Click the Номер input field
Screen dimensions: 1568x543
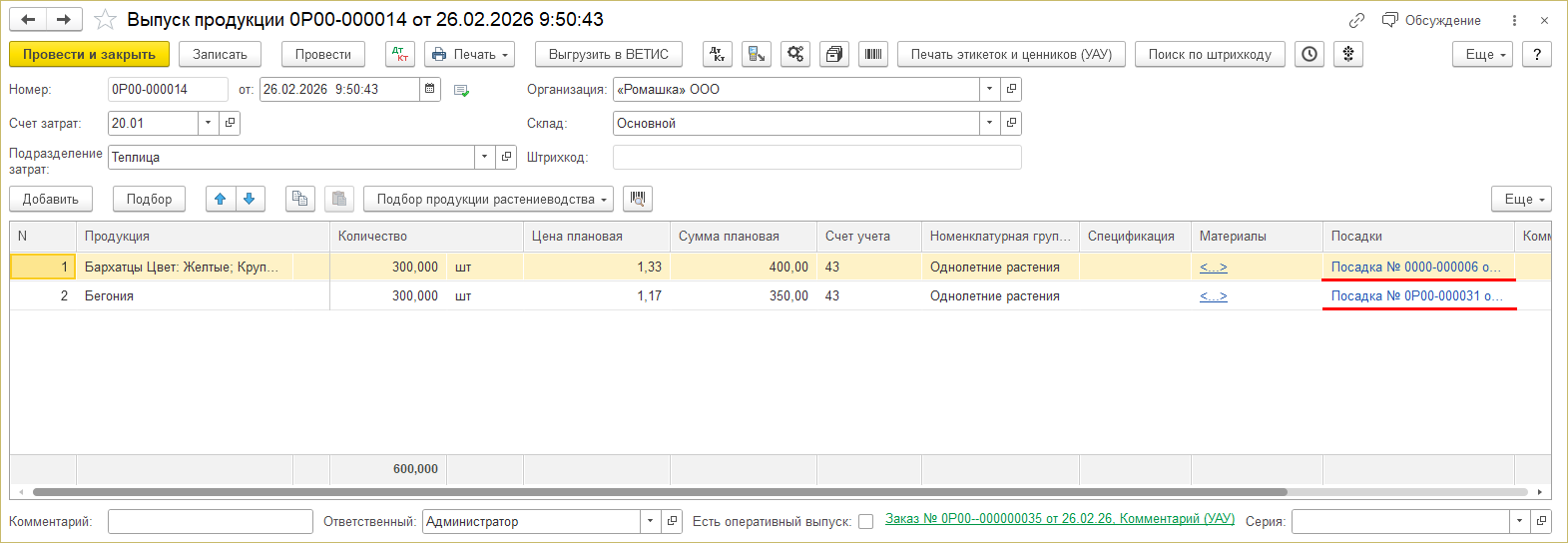click(x=168, y=89)
